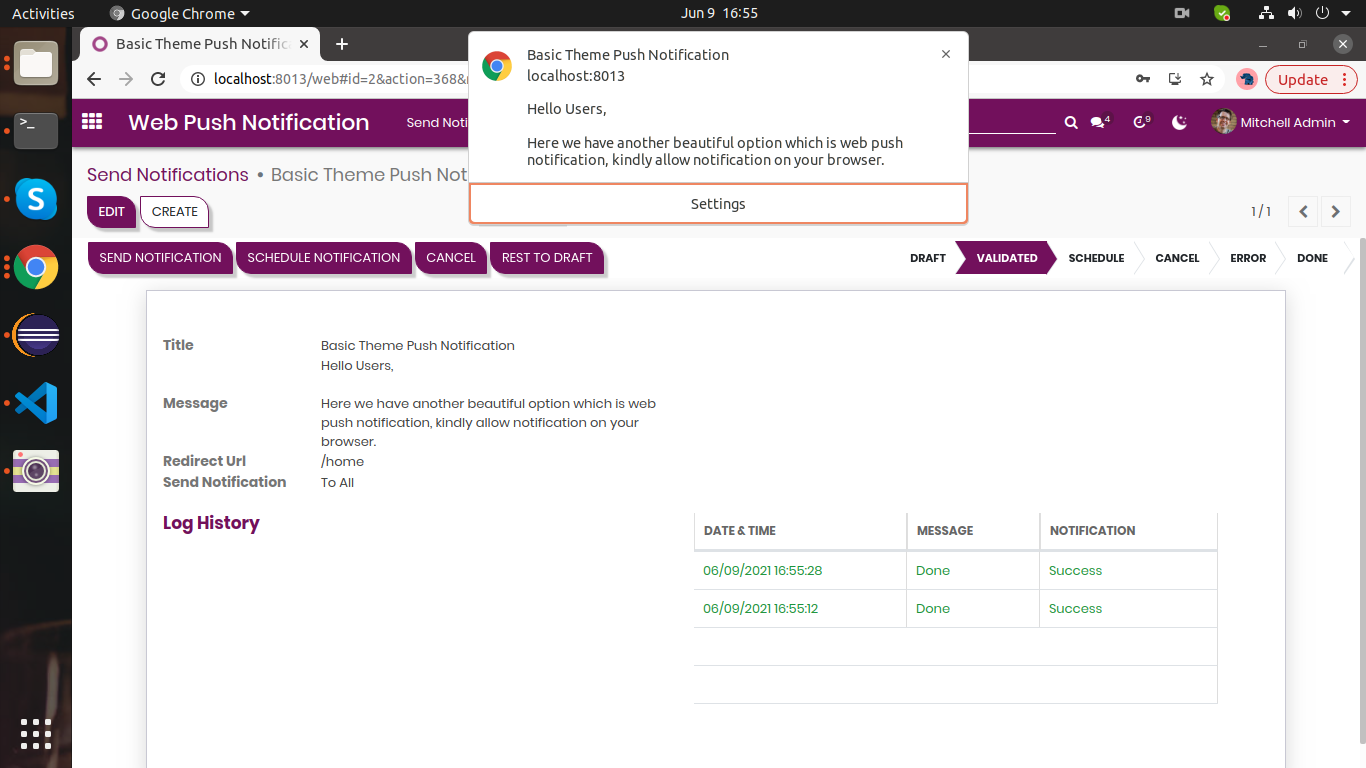This screenshot has height=768, width=1366.
Task: Bookmark this page with star icon
Action: pos(1207,79)
